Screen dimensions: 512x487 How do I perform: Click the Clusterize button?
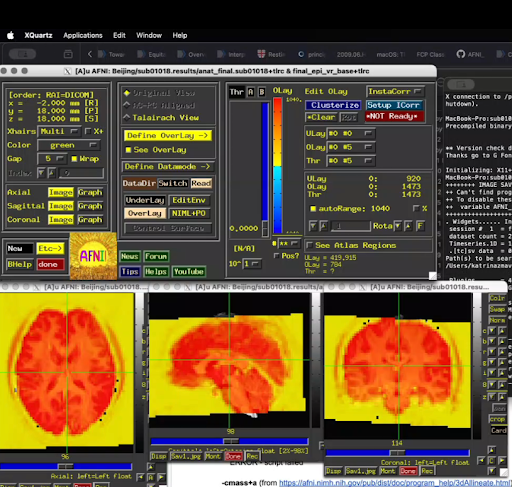(333, 105)
